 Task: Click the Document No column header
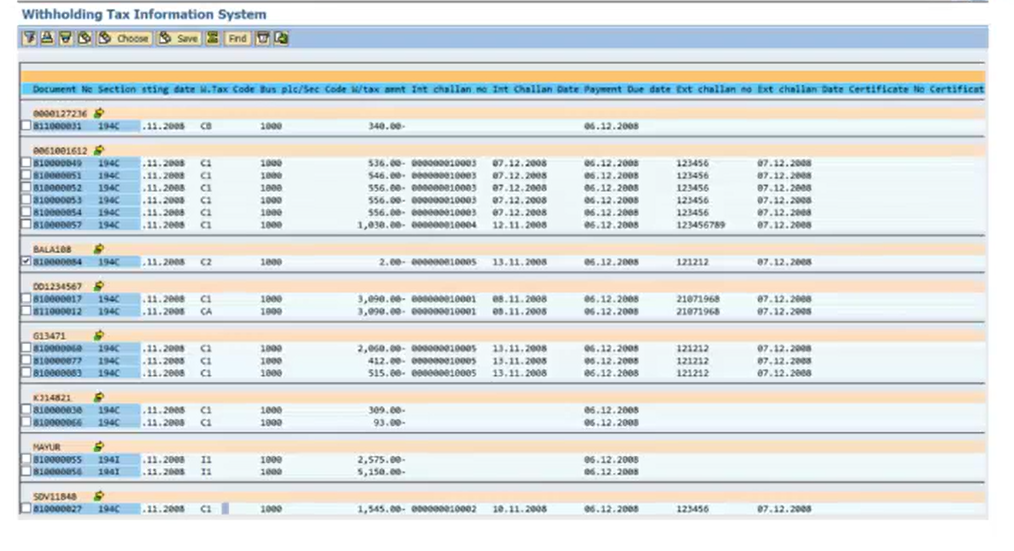(63, 89)
